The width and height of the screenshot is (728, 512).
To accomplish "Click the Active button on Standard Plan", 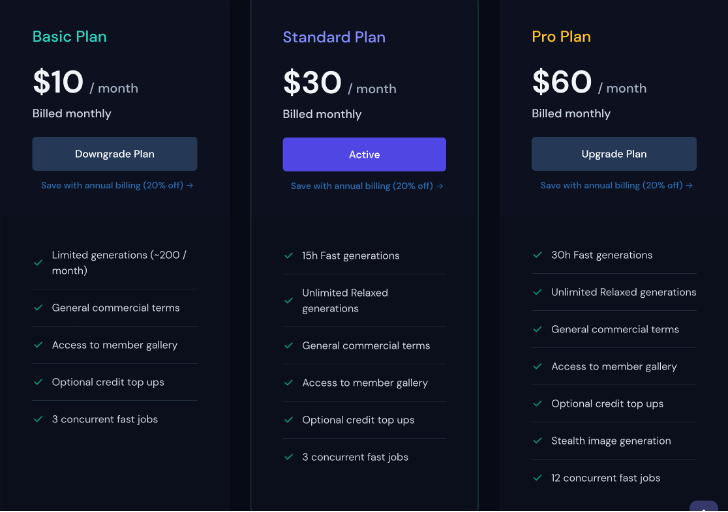I will (x=364, y=154).
